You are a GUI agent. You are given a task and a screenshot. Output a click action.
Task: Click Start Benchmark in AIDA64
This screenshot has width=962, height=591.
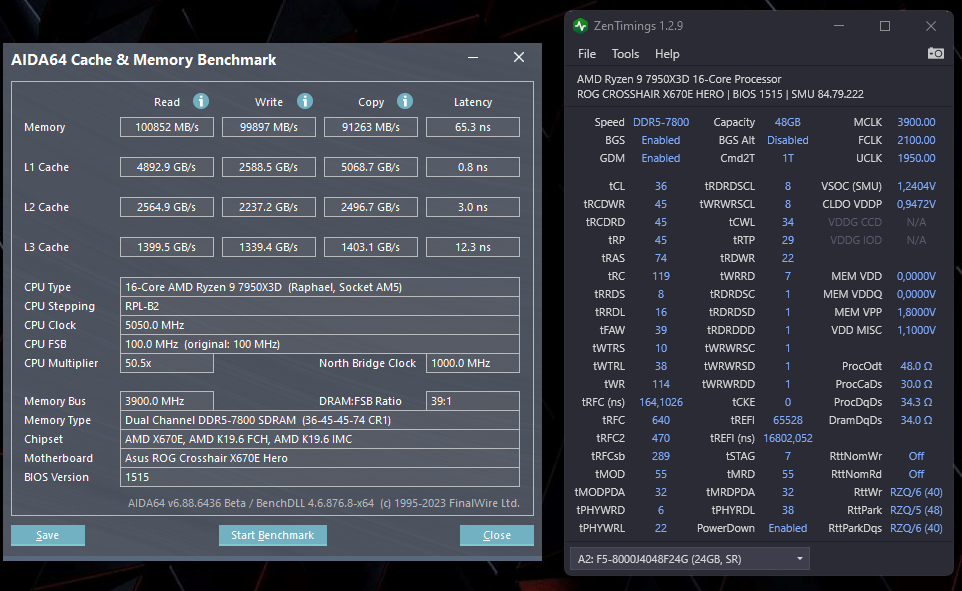(272, 535)
